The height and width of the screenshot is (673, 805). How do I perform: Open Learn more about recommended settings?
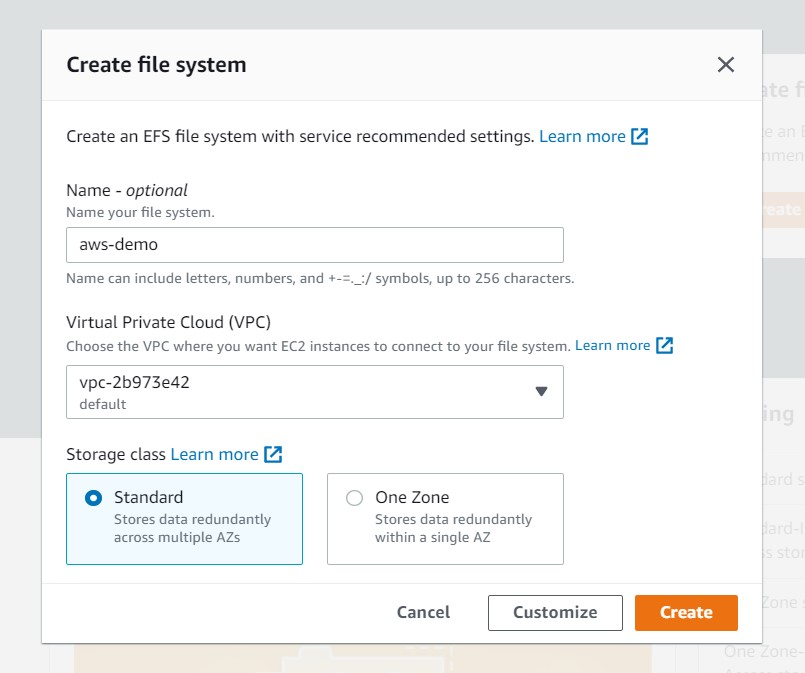(582, 136)
